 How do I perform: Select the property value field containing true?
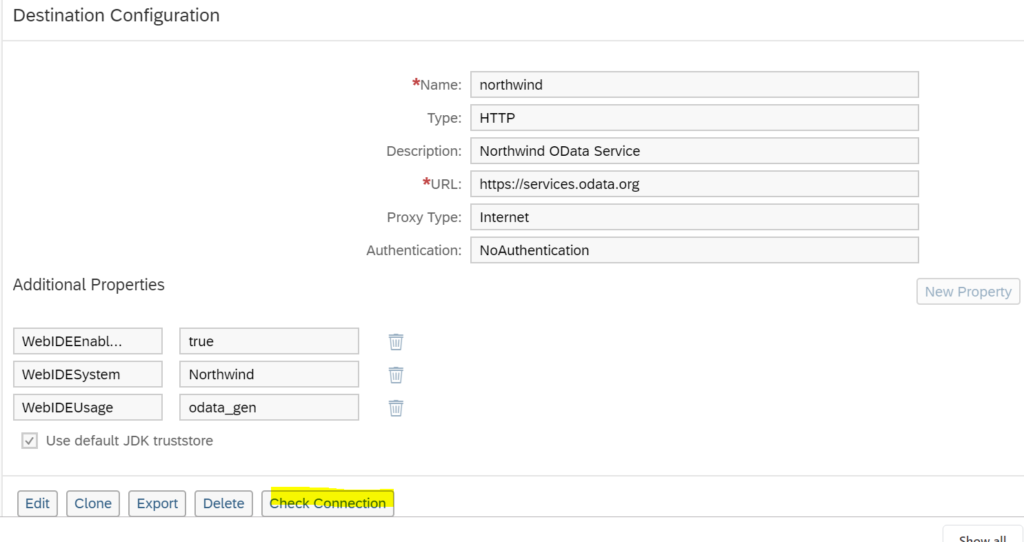click(x=269, y=342)
